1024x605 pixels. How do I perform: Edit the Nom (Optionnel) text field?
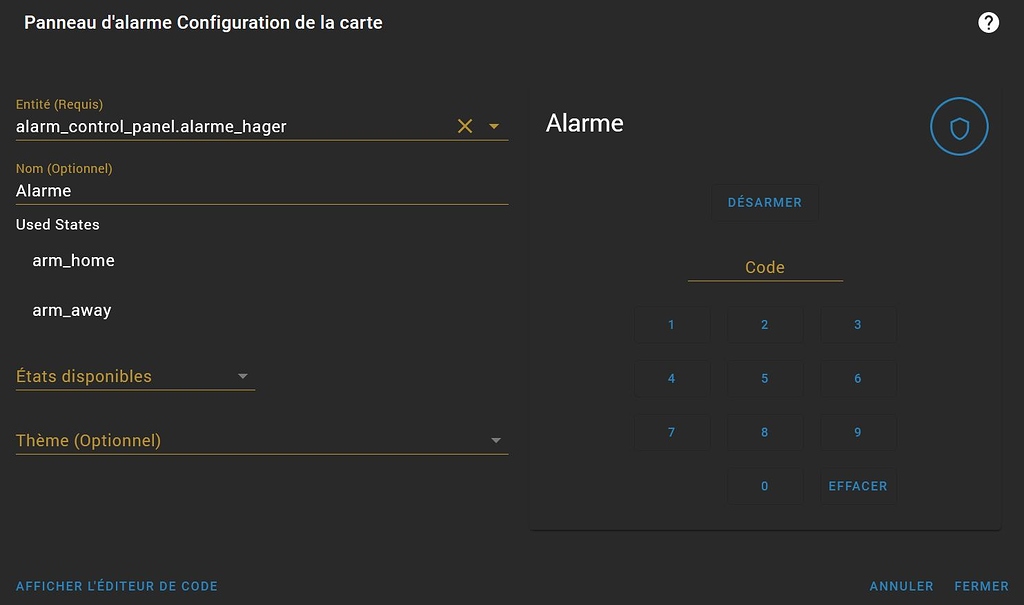(261, 190)
